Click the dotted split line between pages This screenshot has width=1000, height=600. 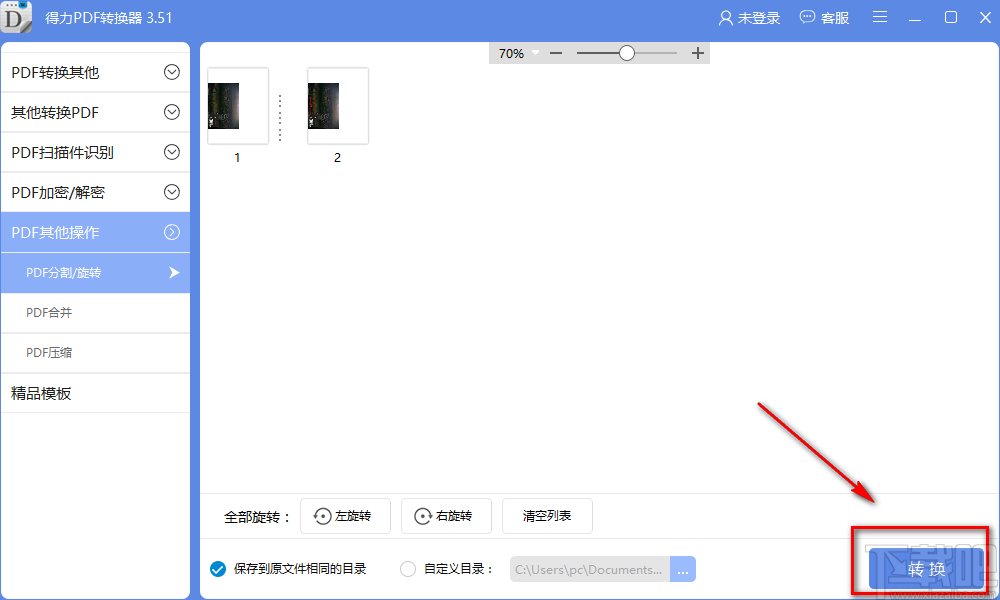click(x=280, y=118)
